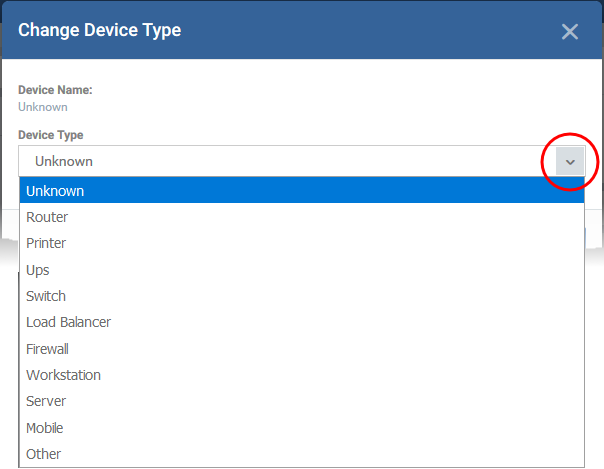Click the Device Type field label
This screenshot has width=604, height=469.
click(50, 135)
